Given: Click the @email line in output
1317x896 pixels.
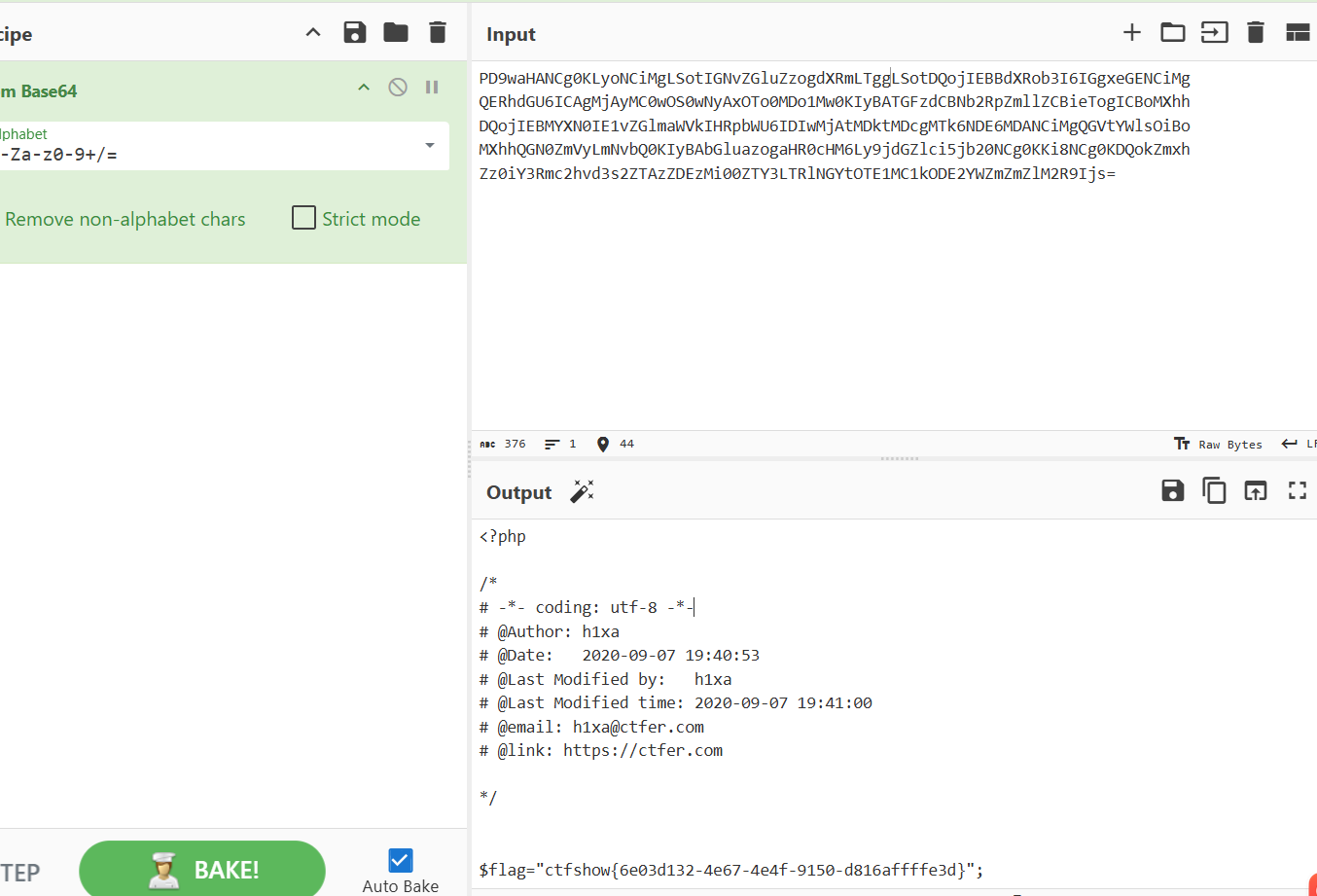Looking at the screenshot, I should click(591, 727).
